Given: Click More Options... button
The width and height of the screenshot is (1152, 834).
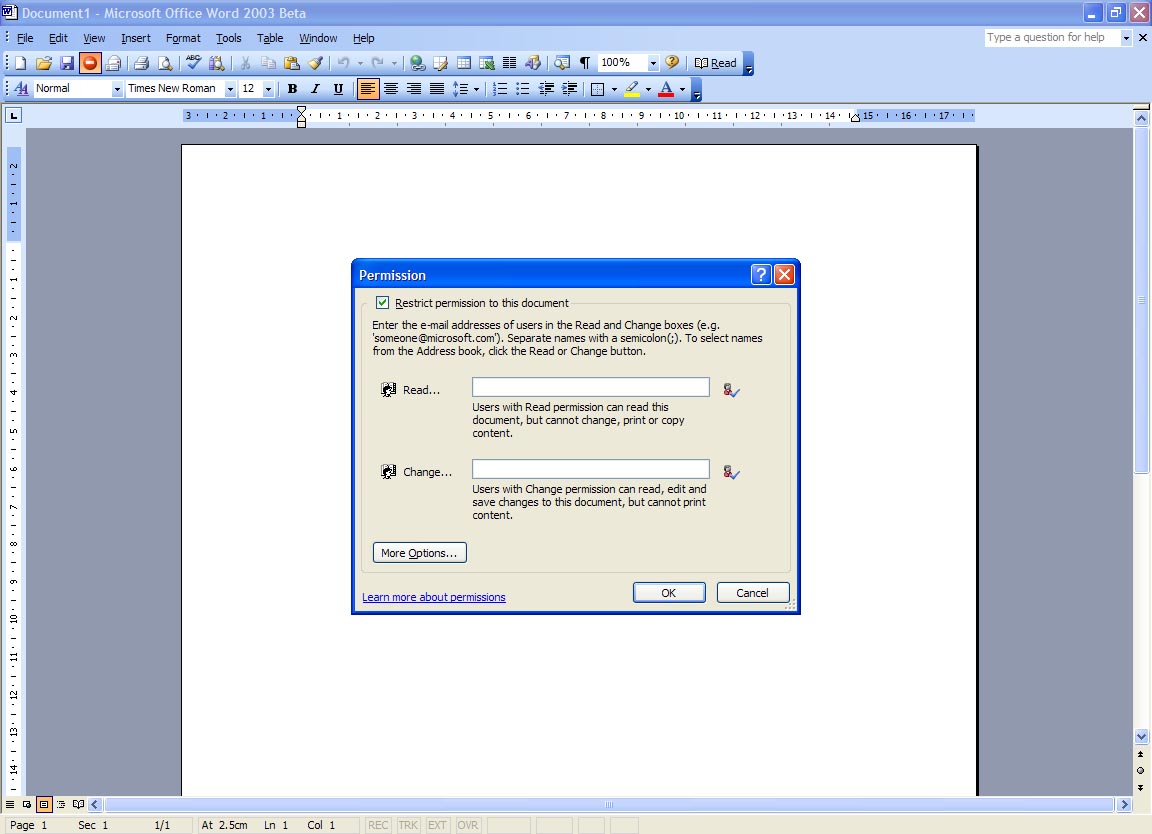Looking at the screenshot, I should (420, 553).
